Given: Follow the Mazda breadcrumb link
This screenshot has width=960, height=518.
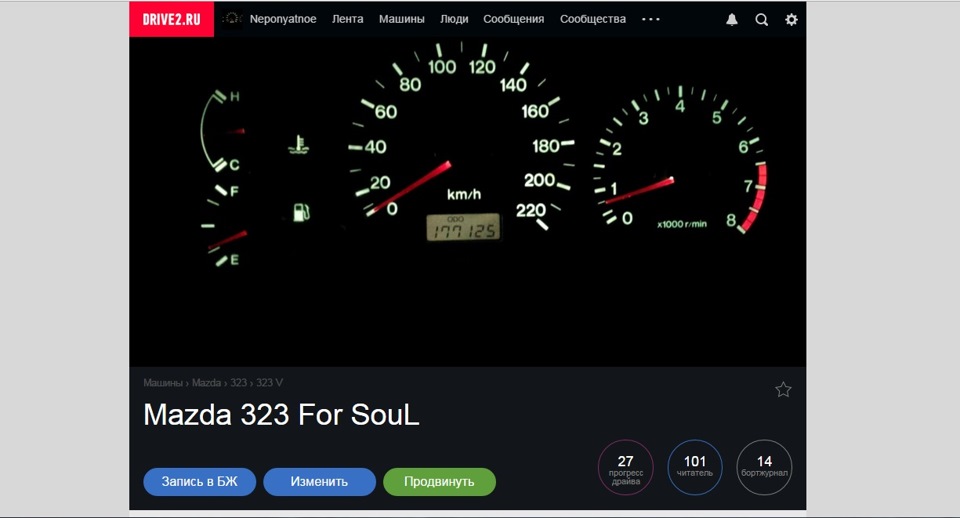Looking at the screenshot, I should [206, 383].
